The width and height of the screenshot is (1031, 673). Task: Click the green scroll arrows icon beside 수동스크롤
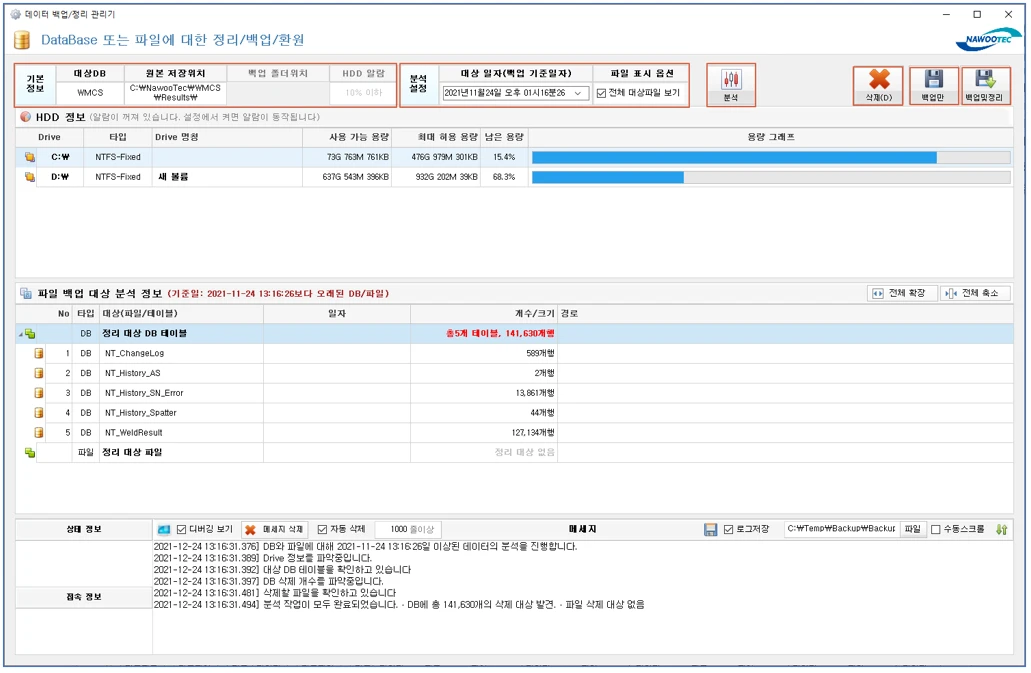point(1001,530)
